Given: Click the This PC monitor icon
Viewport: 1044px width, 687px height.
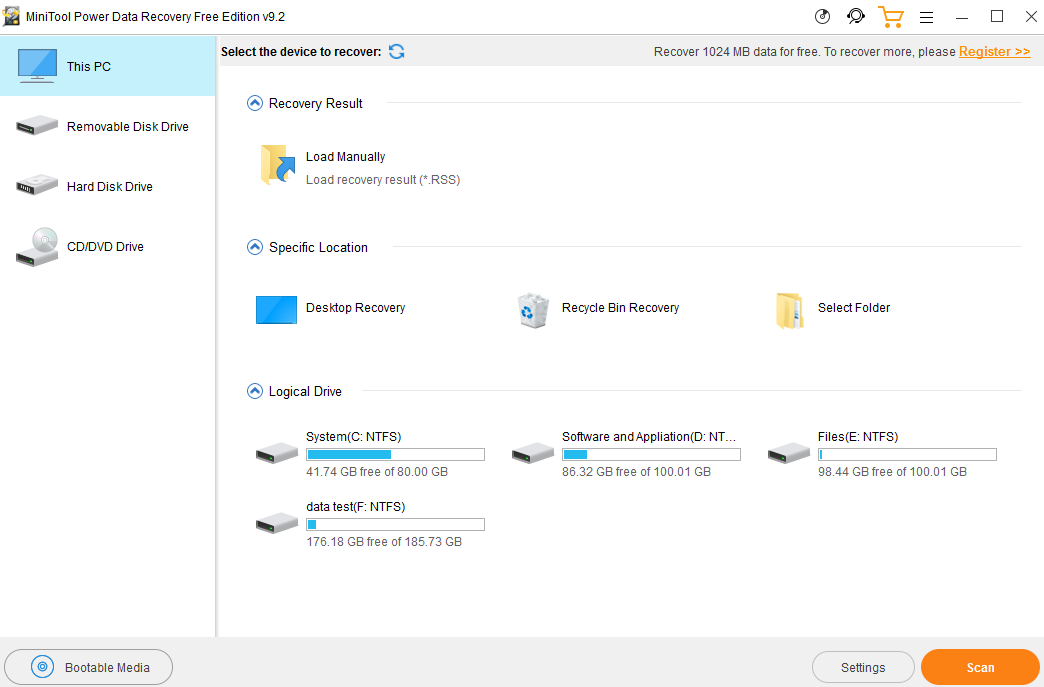Looking at the screenshot, I should 37,65.
